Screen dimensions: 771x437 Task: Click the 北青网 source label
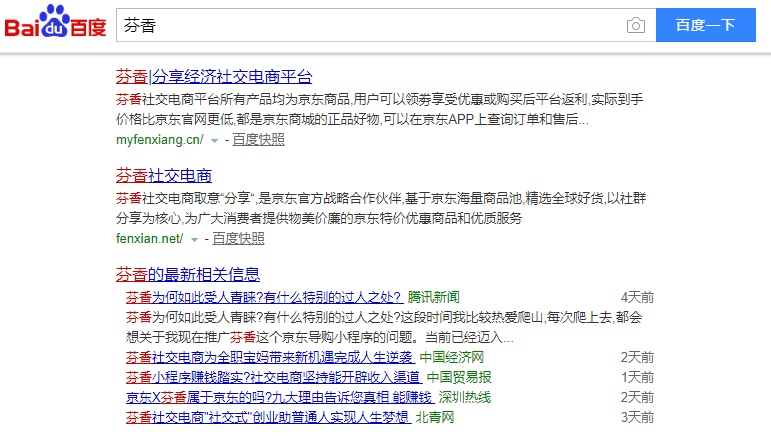click(435, 417)
